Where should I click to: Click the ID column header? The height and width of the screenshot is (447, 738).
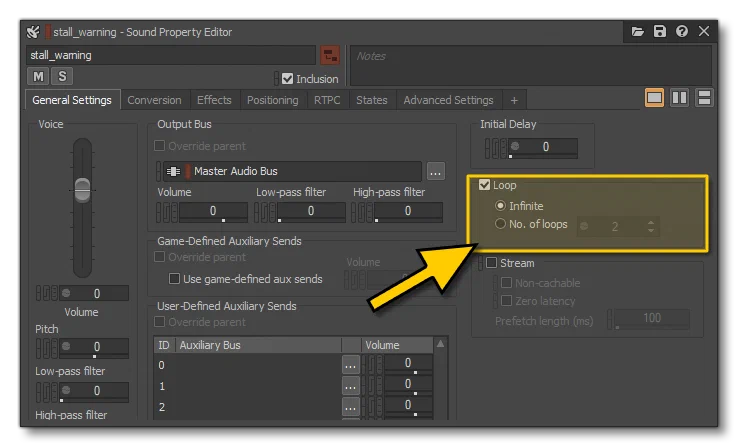point(164,345)
